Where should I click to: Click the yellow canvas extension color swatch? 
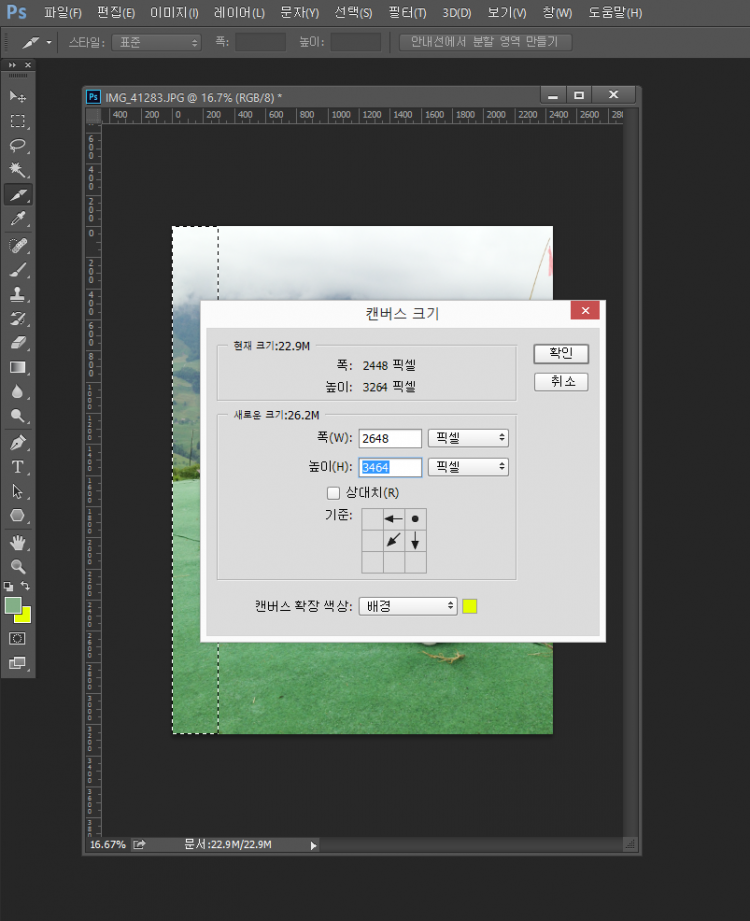[x=470, y=606]
